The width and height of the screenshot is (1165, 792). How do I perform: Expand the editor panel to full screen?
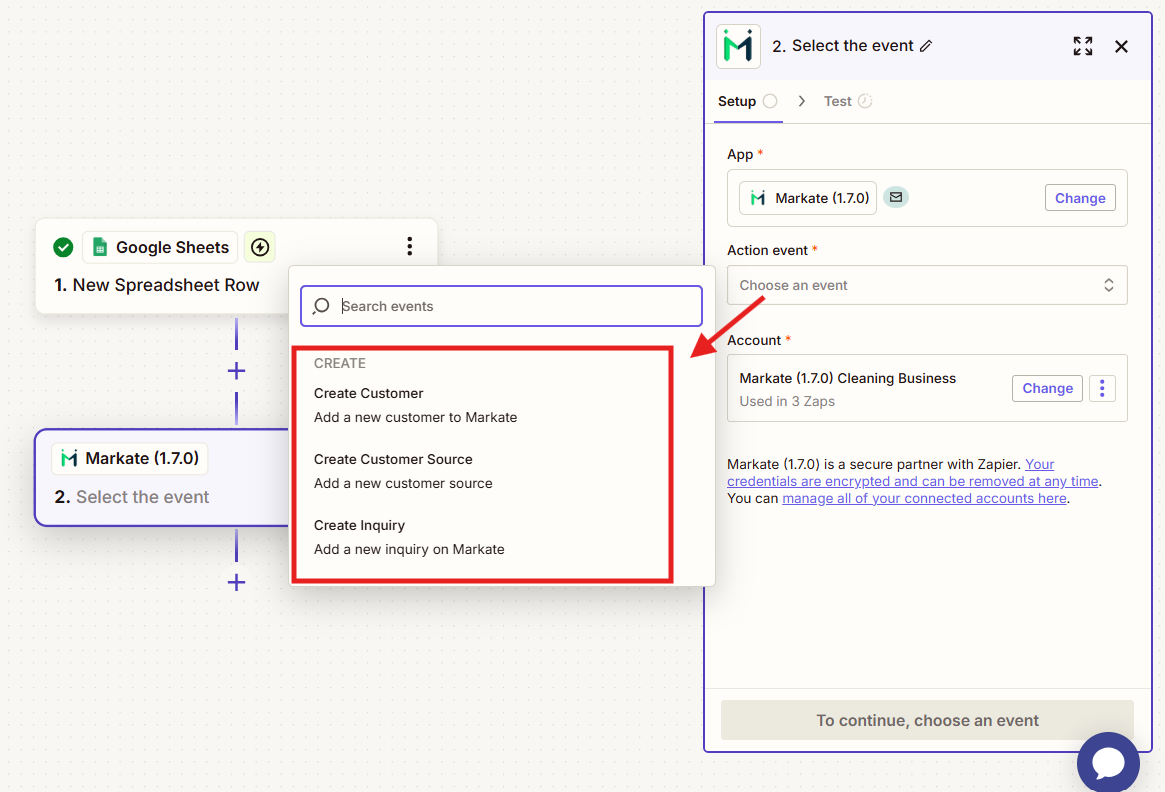[x=1083, y=46]
